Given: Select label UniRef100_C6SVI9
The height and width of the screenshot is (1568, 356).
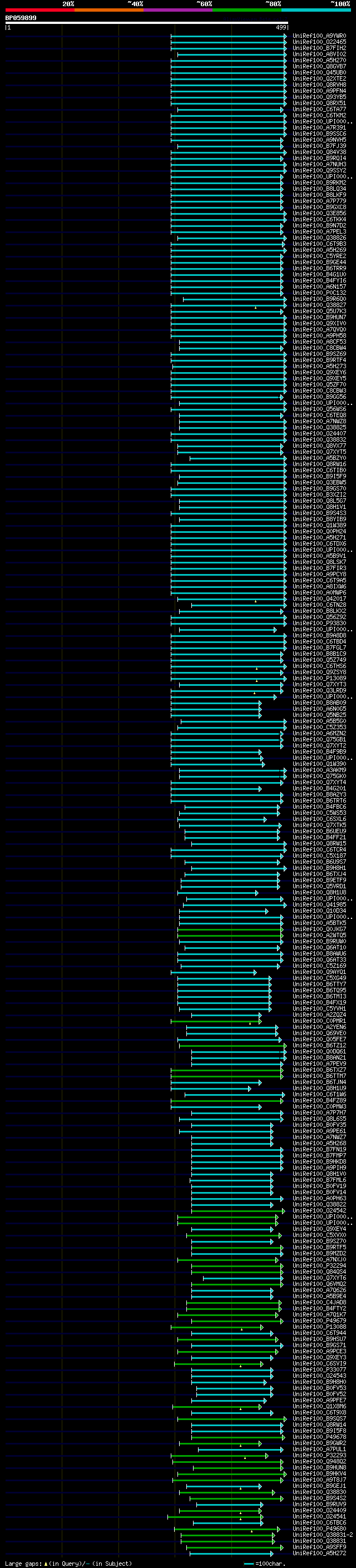Looking at the screenshot, I should (x=319, y=1363).
